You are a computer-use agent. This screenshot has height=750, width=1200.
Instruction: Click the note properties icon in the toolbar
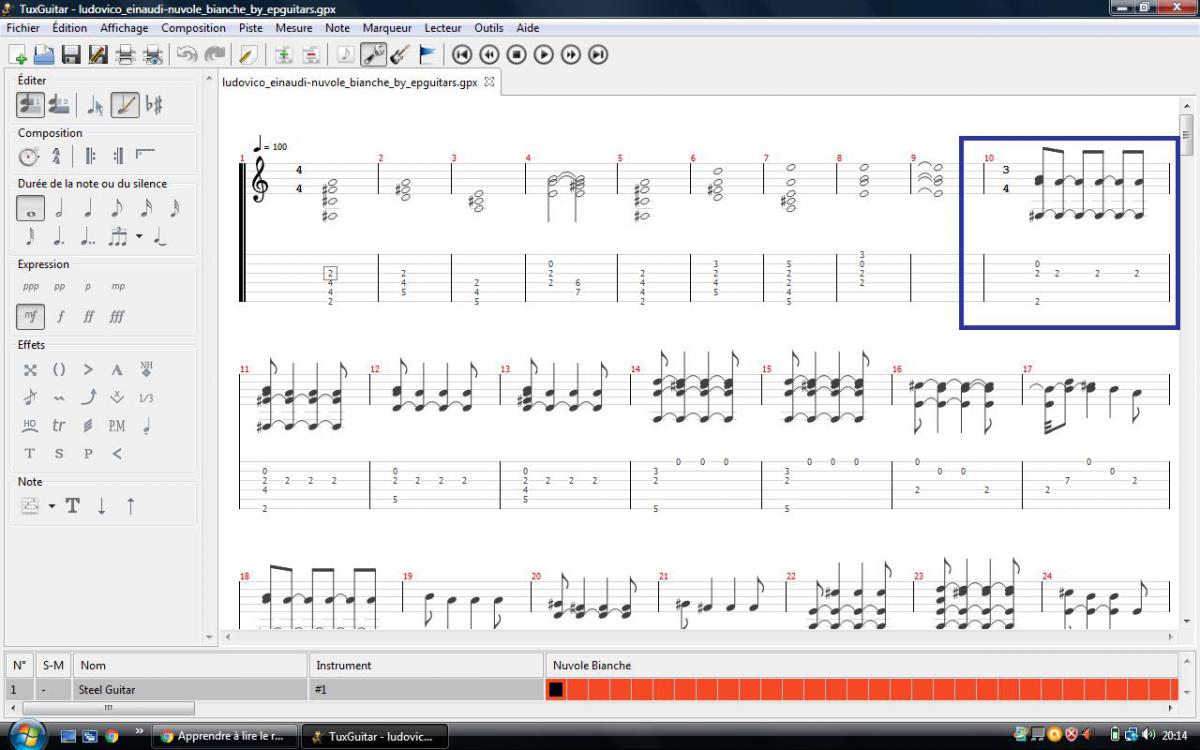click(x=345, y=55)
